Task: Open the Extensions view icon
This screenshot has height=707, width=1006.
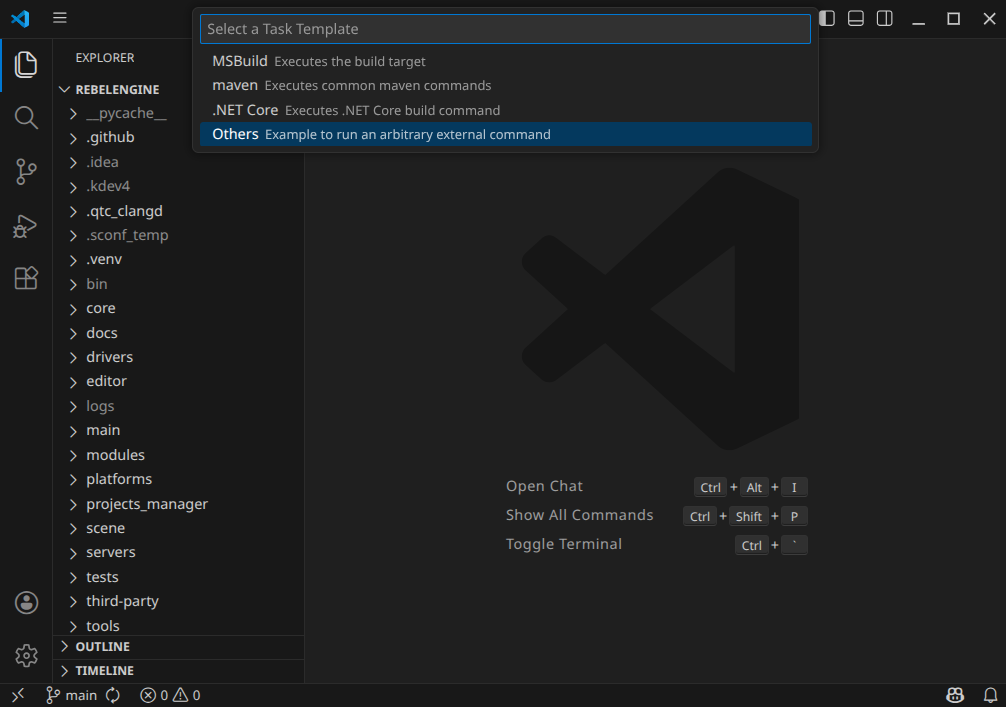Action: [26, 278]
